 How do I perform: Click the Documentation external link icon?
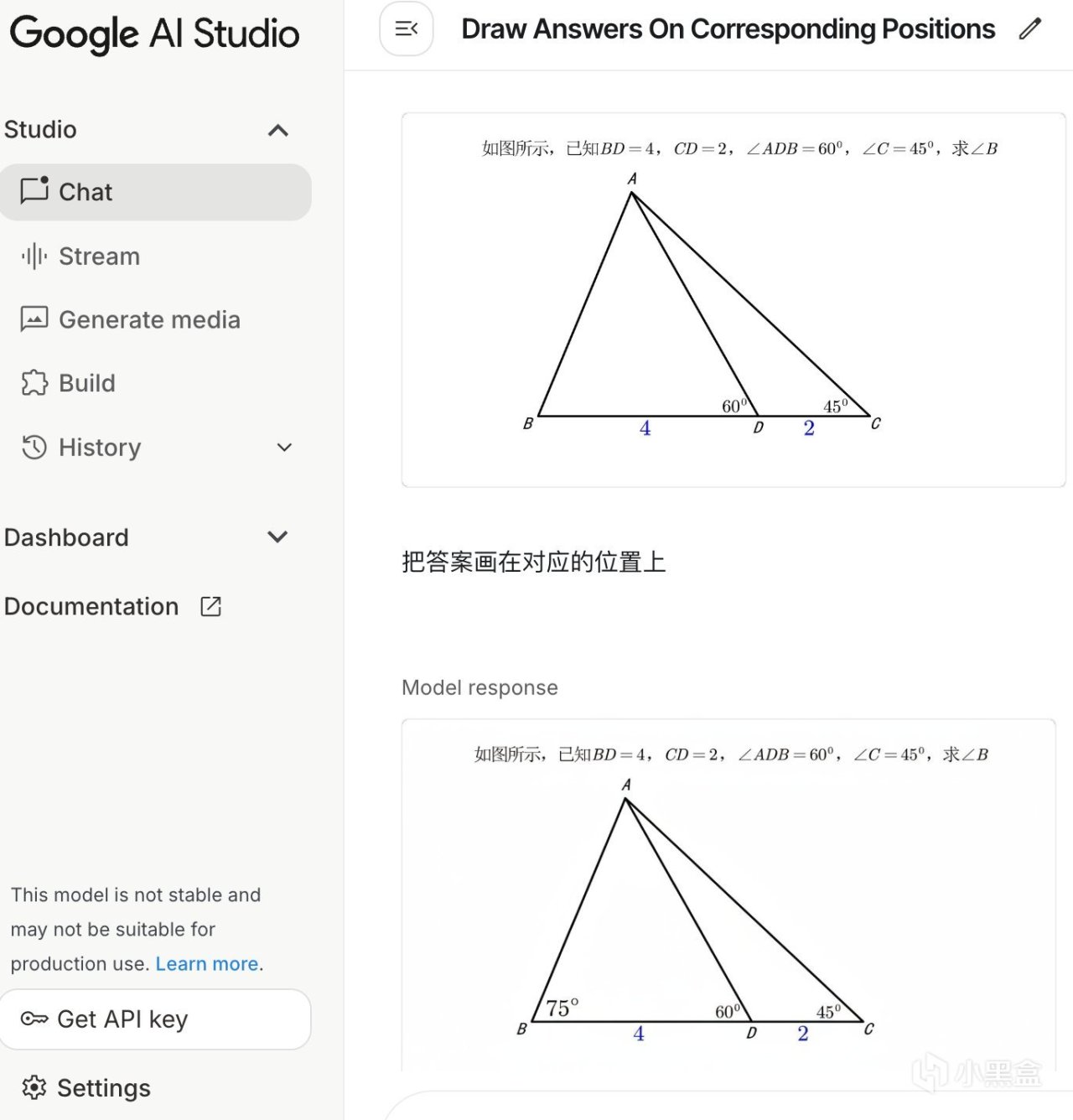[210, 606]
